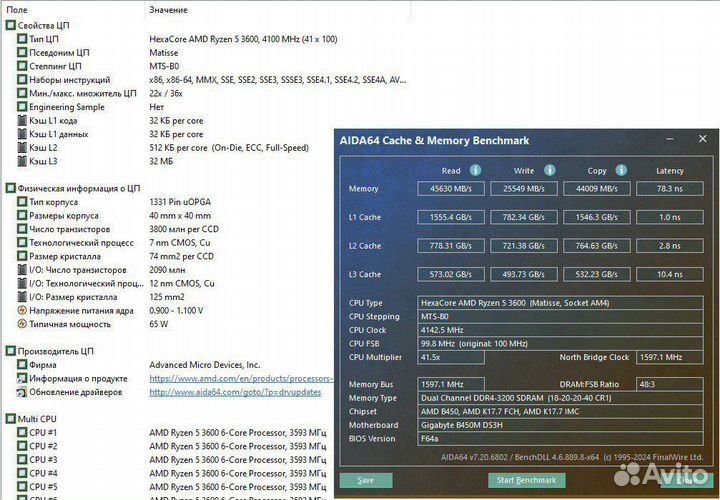Screen dimensions: 720x500
Task: Click icon next to 'Наборы инструкций'
Action: coord(22,79)
